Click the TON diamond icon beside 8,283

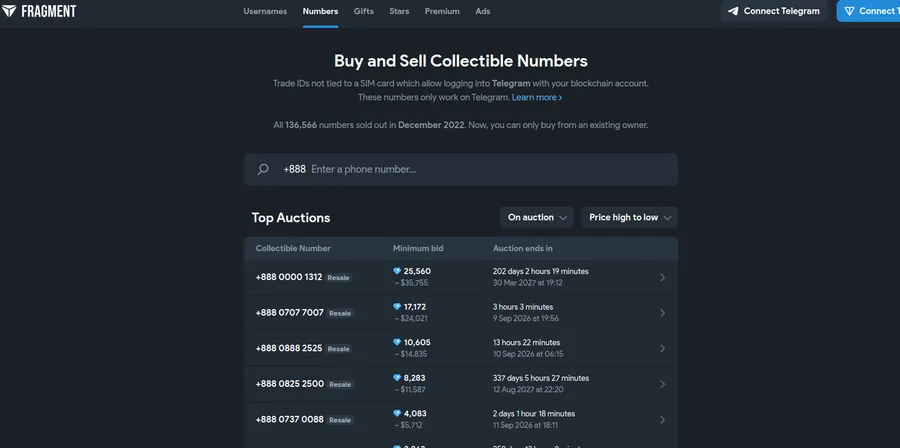click(x=397, y=378)
